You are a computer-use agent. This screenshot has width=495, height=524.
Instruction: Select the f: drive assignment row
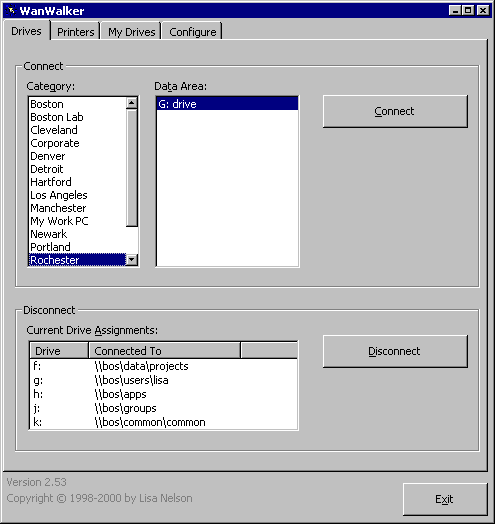coord(163,366)
